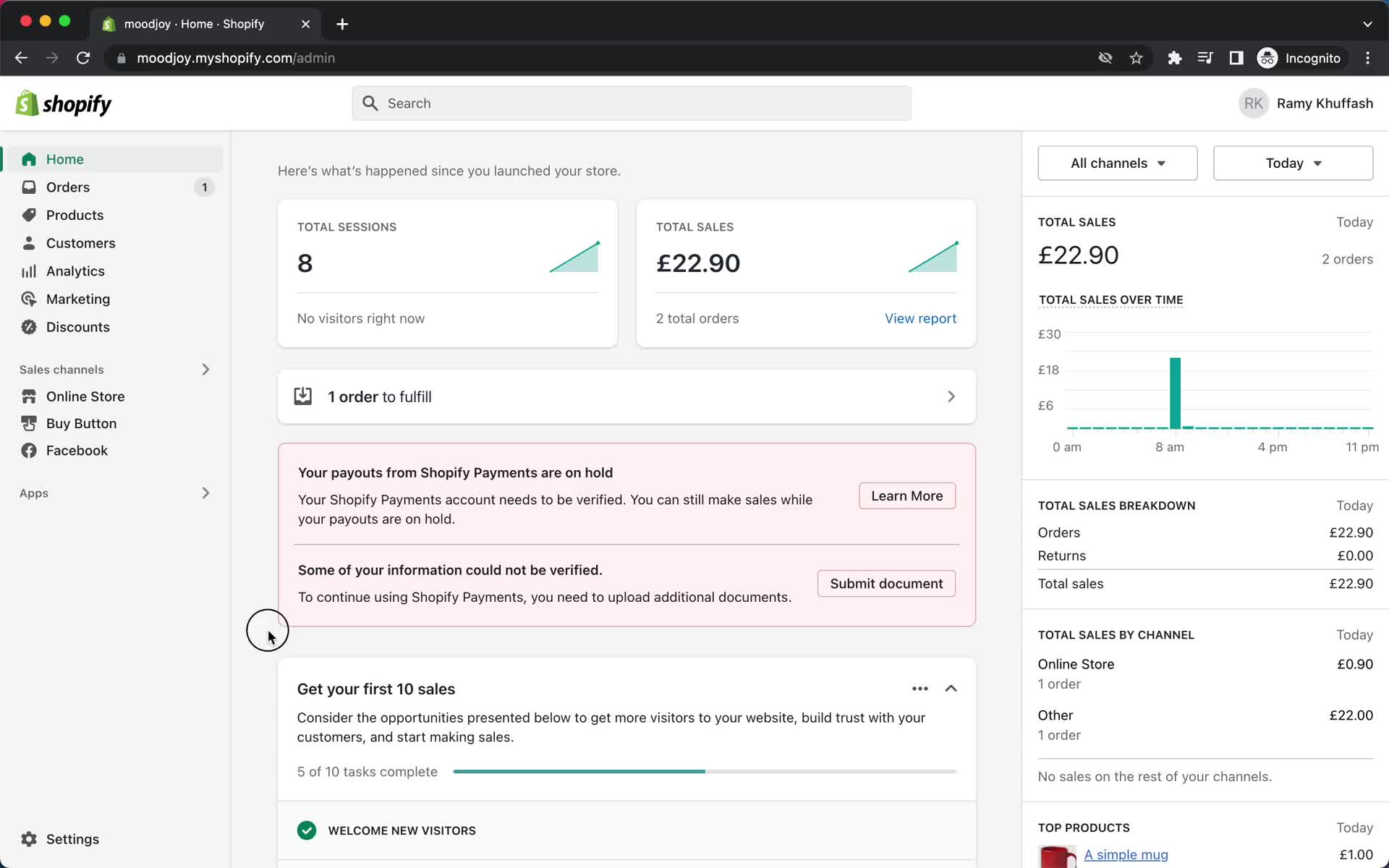This screenshot has height=868, width=1389.
Task: Open the Today date range dropdown
Action: [x=1292, y=163]
